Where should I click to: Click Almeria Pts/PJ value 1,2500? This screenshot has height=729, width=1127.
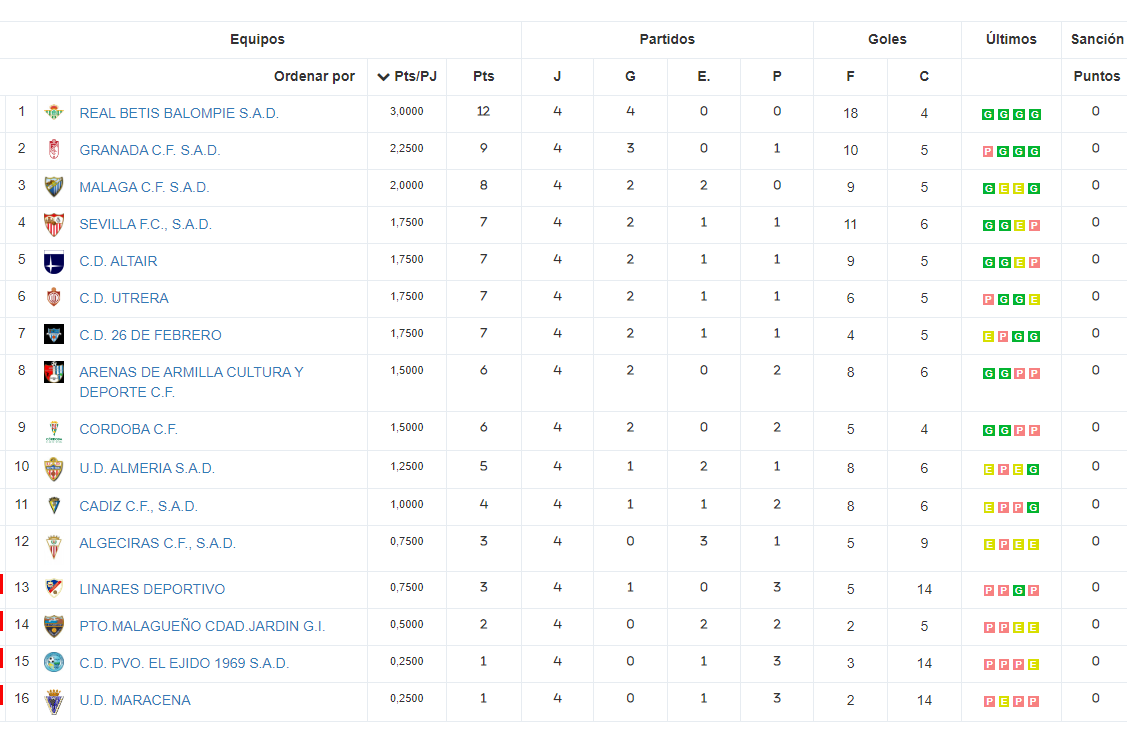click(407, 467)
